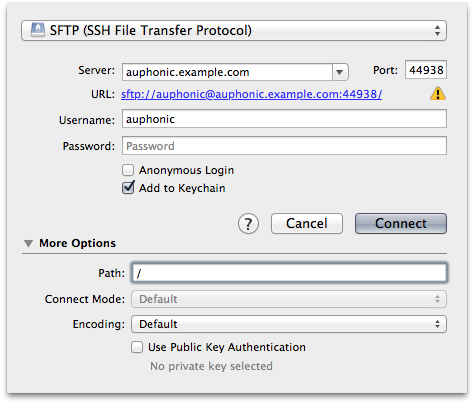Screen dimensions: 474x404
Task: Enable the Anonymous Login checkbox
Action: [x=128, y=170]
